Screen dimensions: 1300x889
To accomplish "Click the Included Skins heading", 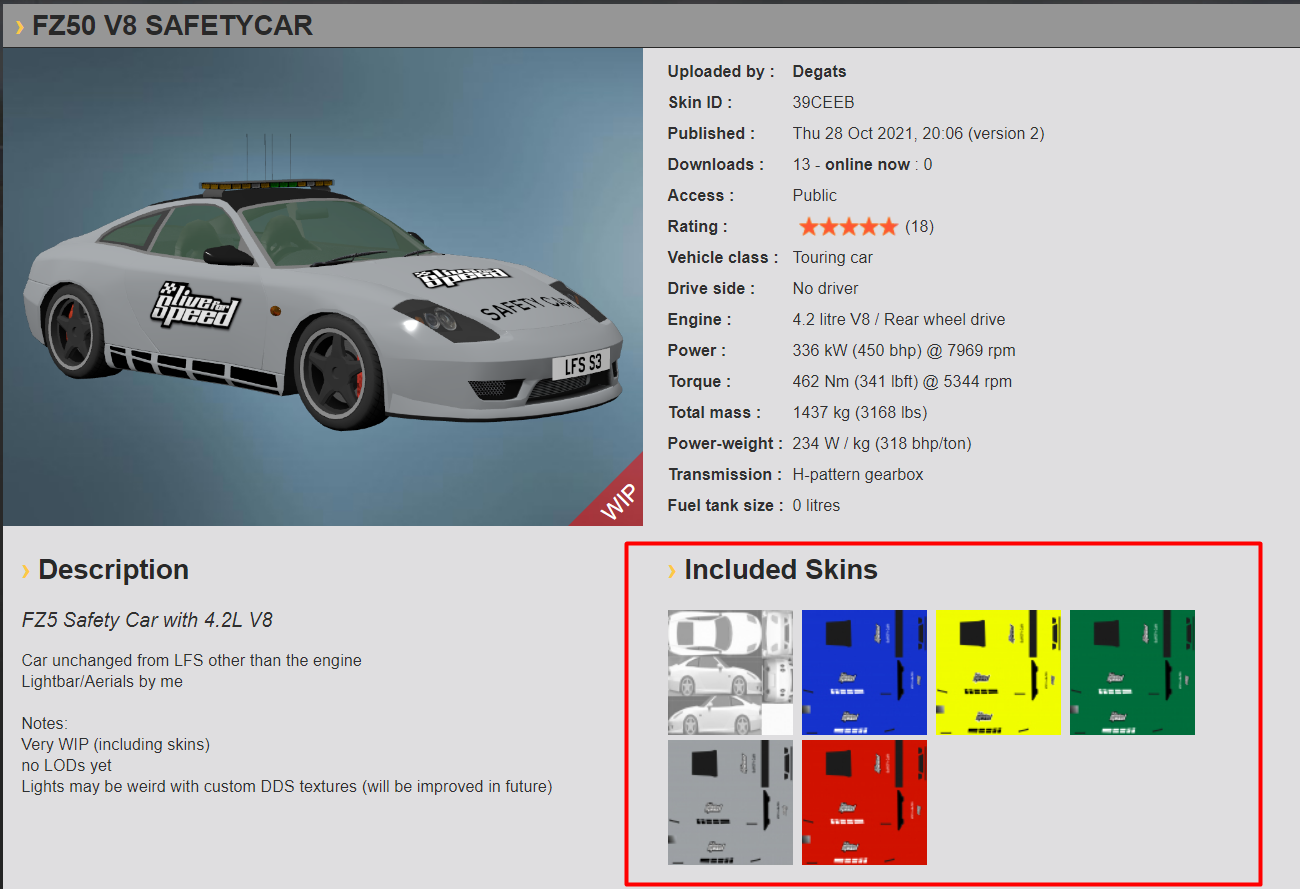I will click(781, 570).
